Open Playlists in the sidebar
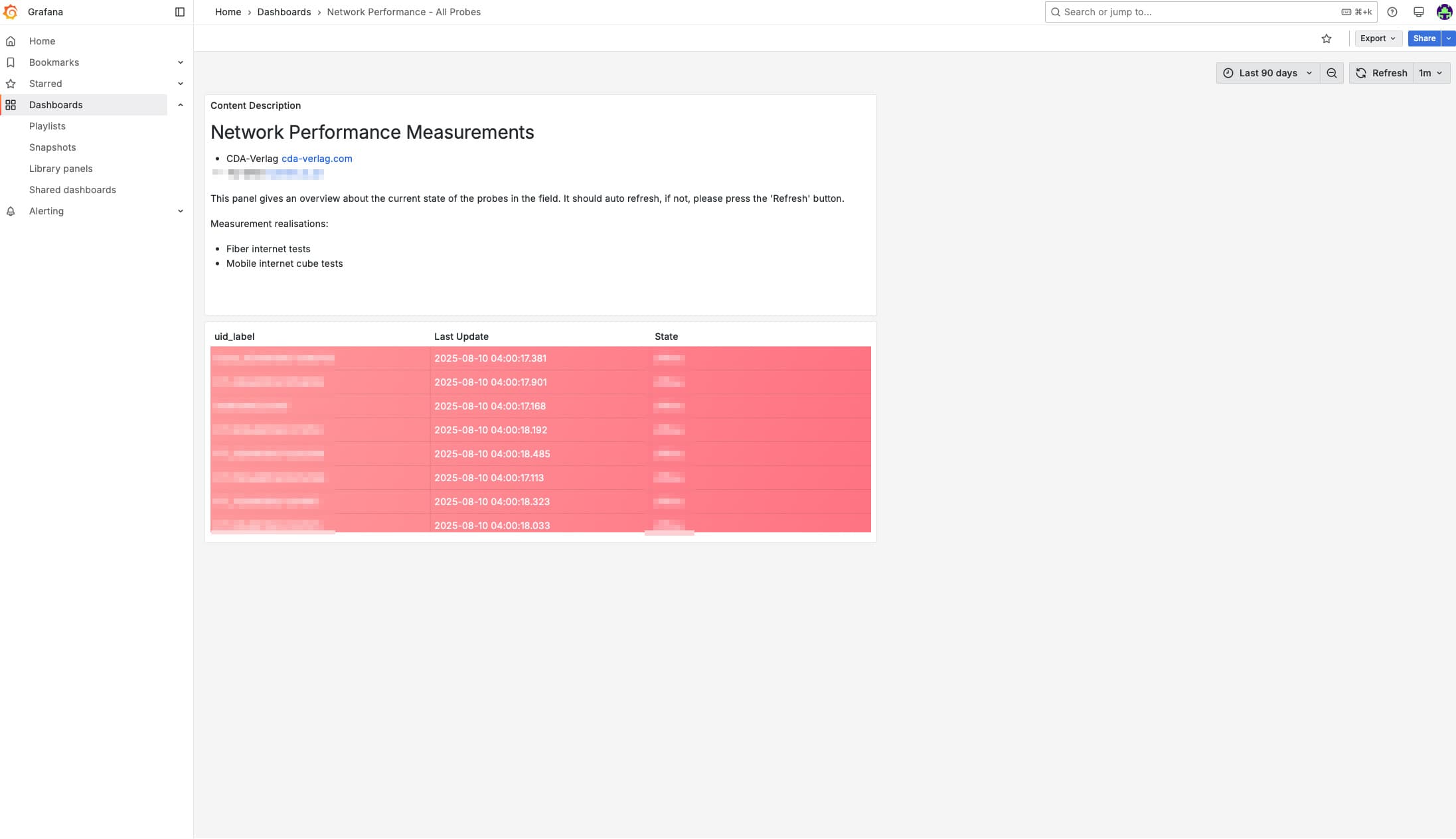This screenshot has width=1456, height=839. [47, 126]
